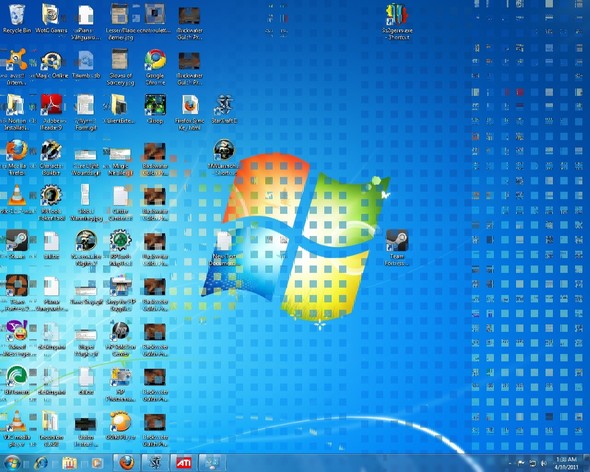Screen dimensions: 590x472
Task: Open the Libraries folder taskbar icon
Action: coord(69,463)
